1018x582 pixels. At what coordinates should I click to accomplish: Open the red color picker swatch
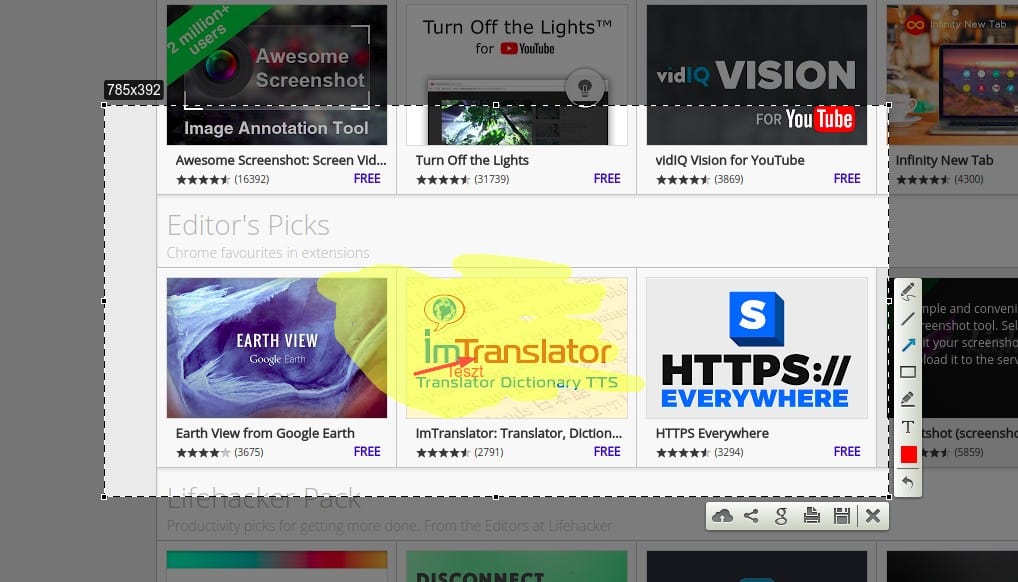pos(908,455)
